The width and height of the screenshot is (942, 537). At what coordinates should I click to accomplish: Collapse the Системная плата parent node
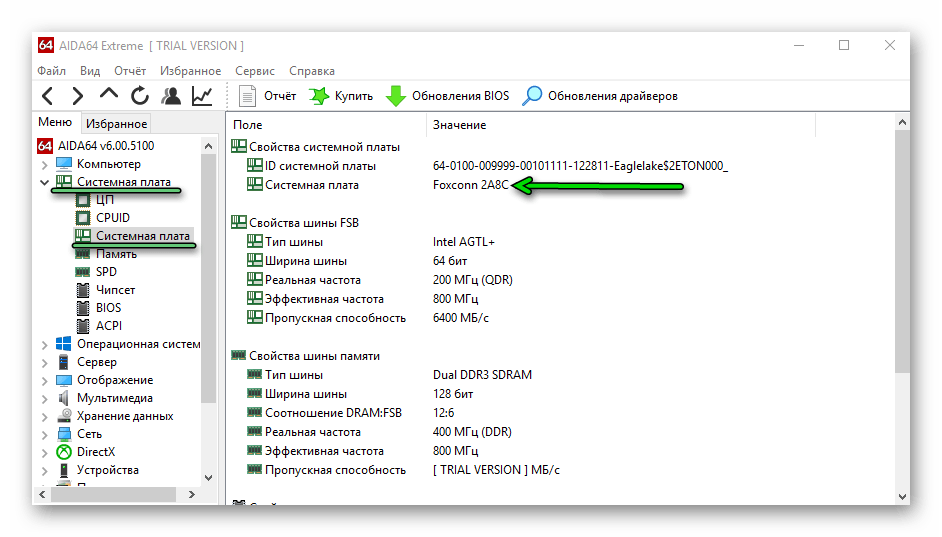coord(44,182)
